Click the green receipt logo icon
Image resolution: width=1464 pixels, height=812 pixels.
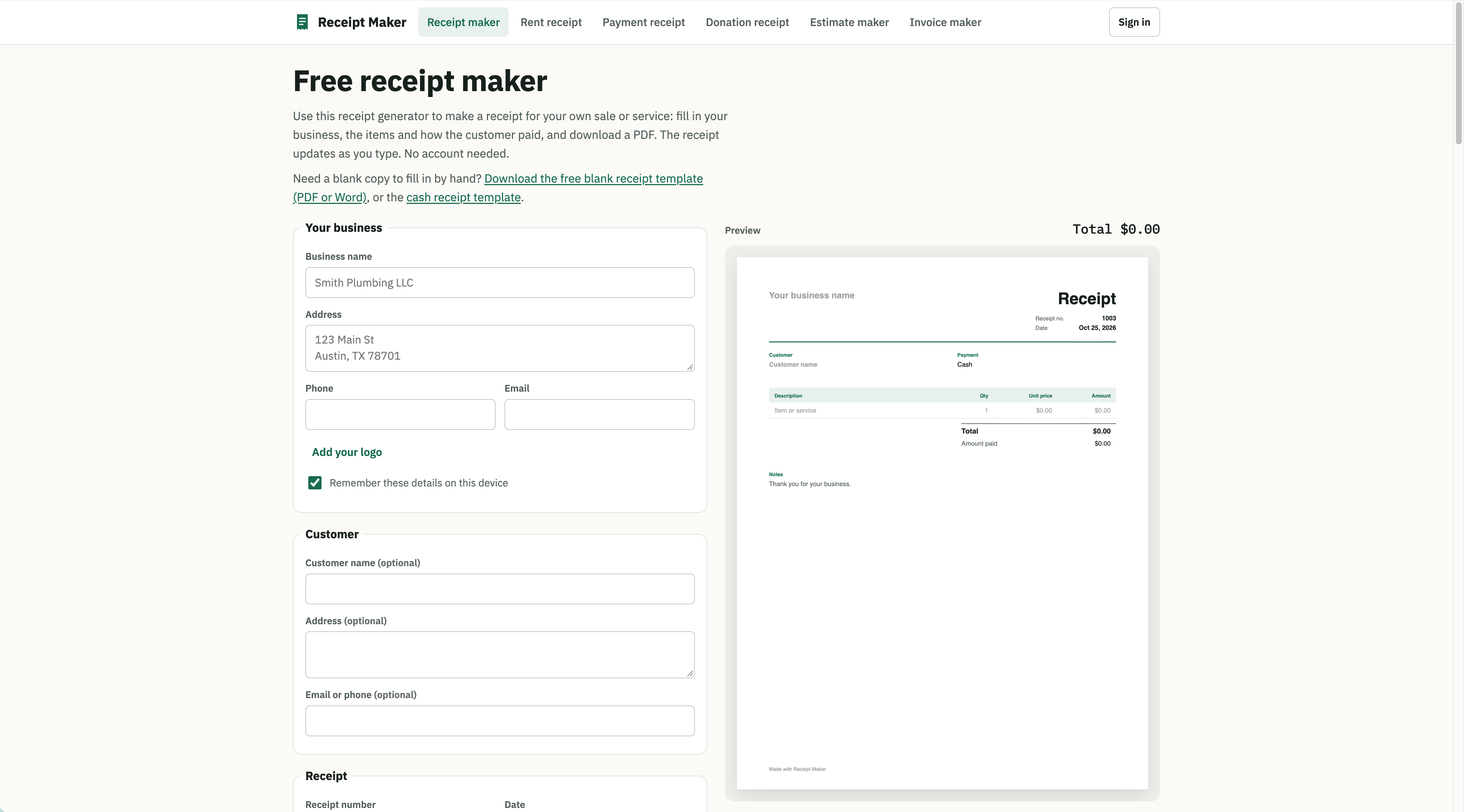[302, 22]
